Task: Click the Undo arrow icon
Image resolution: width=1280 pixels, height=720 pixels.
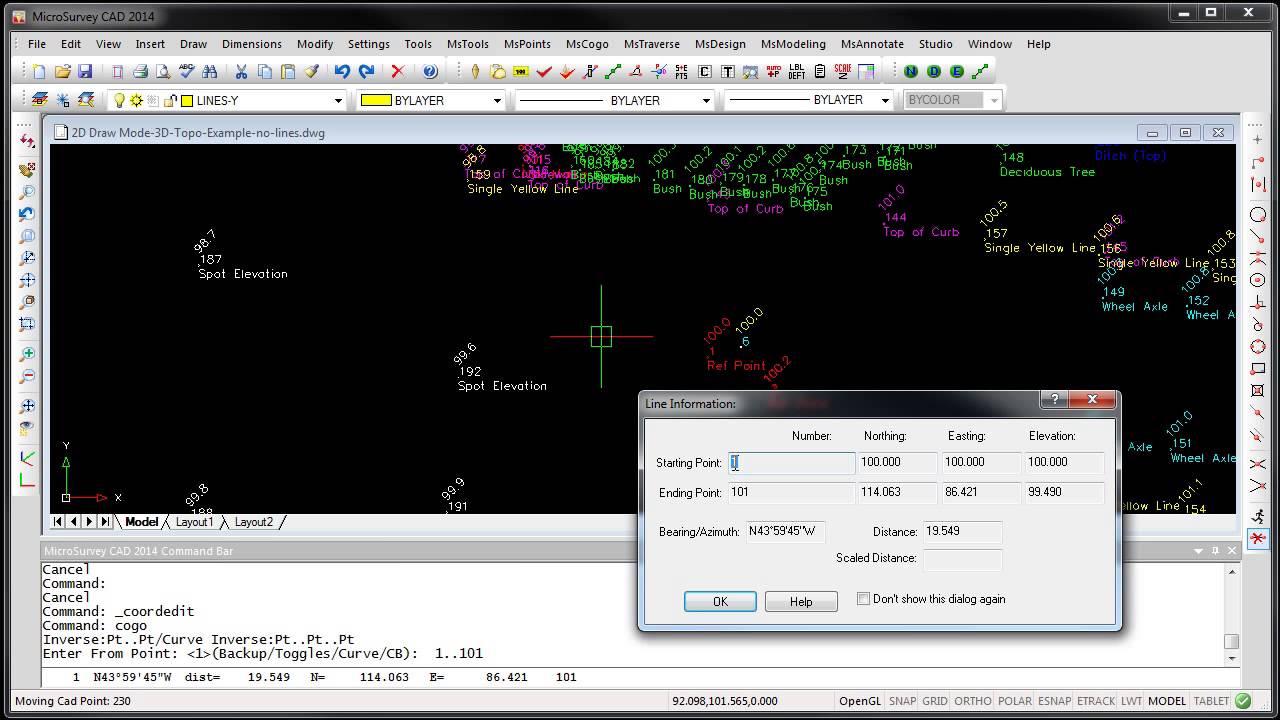Action: (x=342, y=72)
